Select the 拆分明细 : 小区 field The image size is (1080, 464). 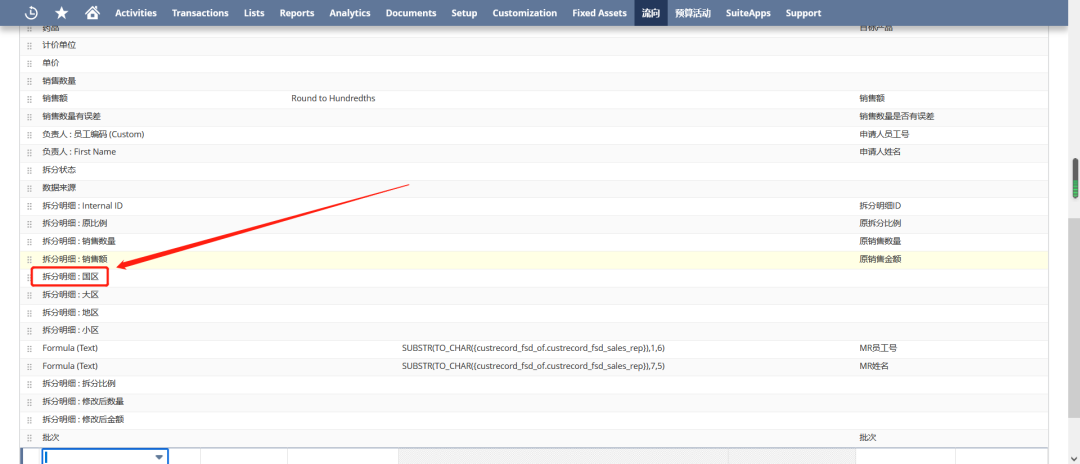pos(70,331)
